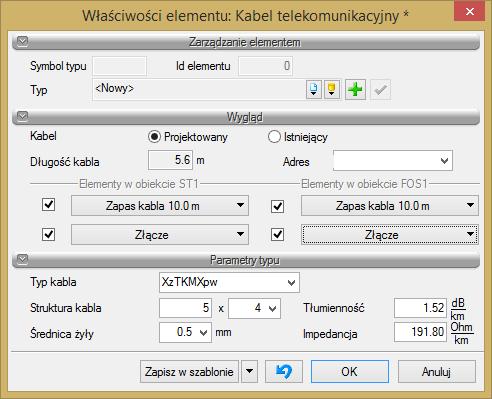Click the new type document icon

click(314, 89)
